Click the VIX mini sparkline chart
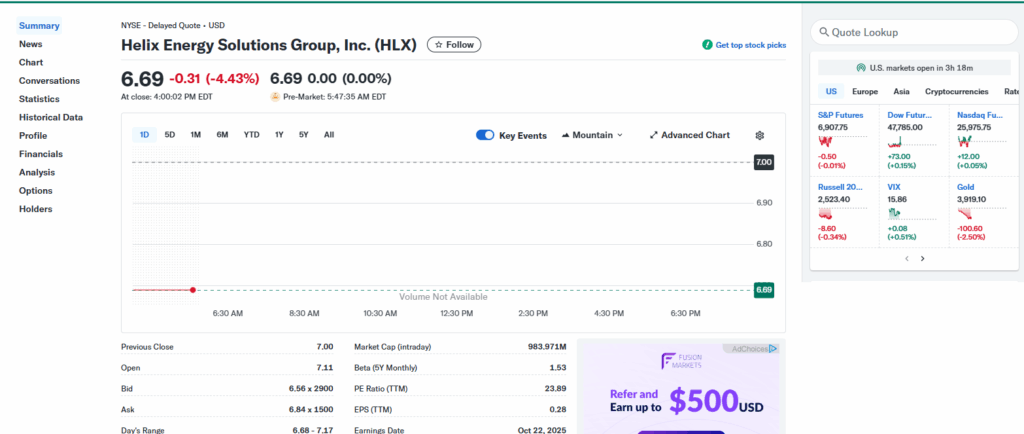 click(x=895, y=213)
